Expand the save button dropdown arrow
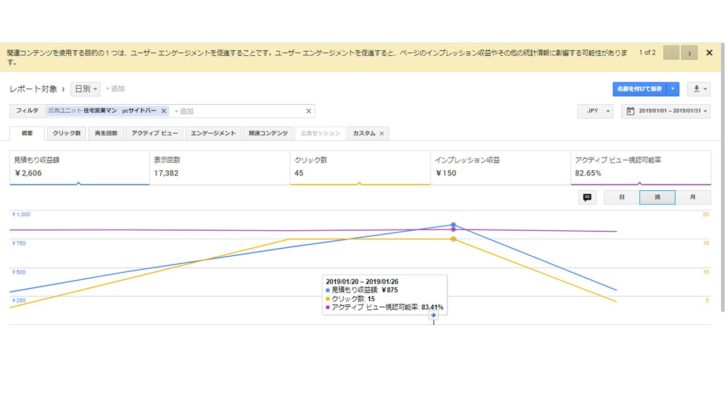This screenshot has height=410, width=728. pyautogui.click(x=673, y=89)
